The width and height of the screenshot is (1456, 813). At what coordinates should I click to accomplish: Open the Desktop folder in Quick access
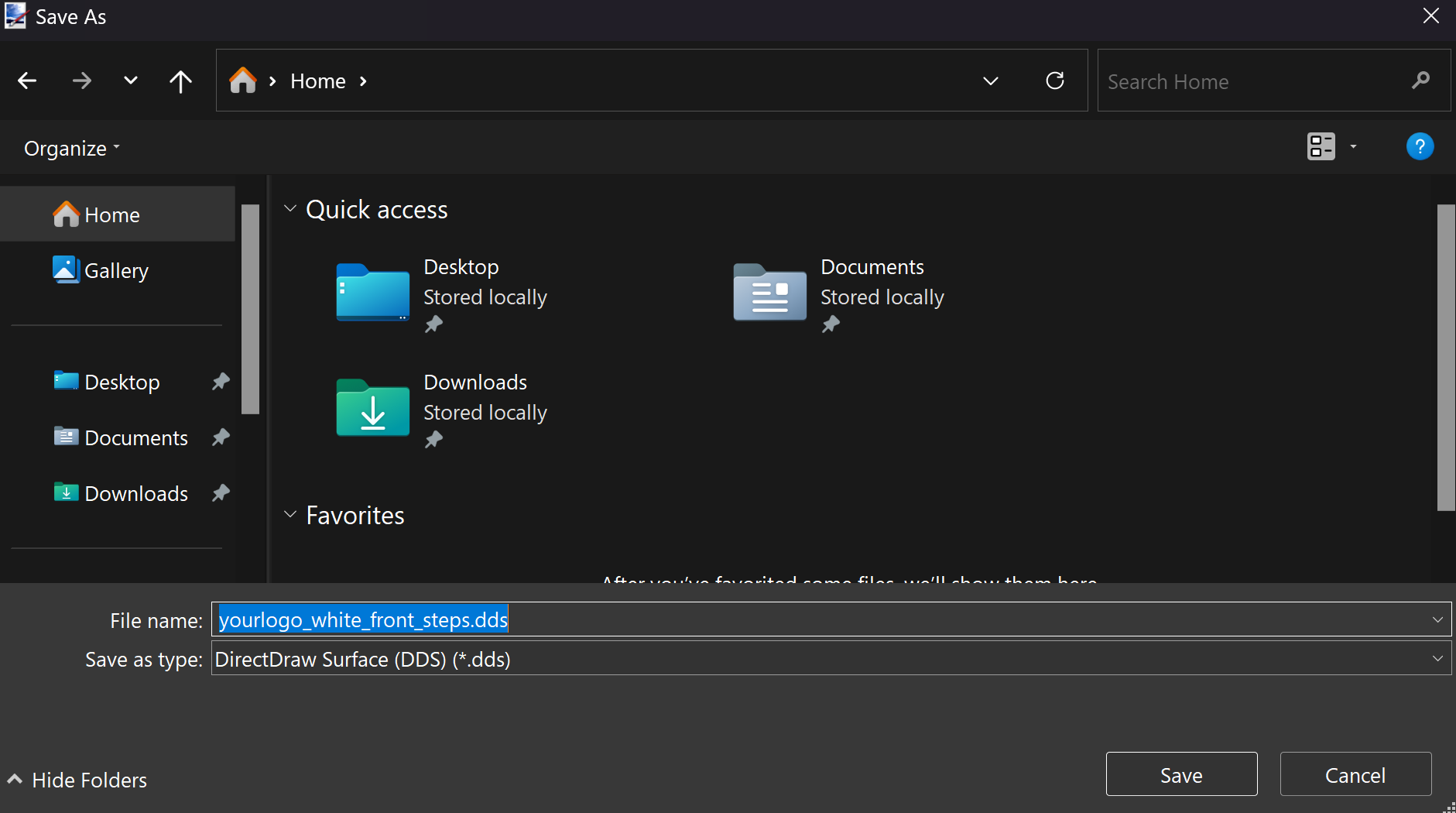click(x=372, y=293)
